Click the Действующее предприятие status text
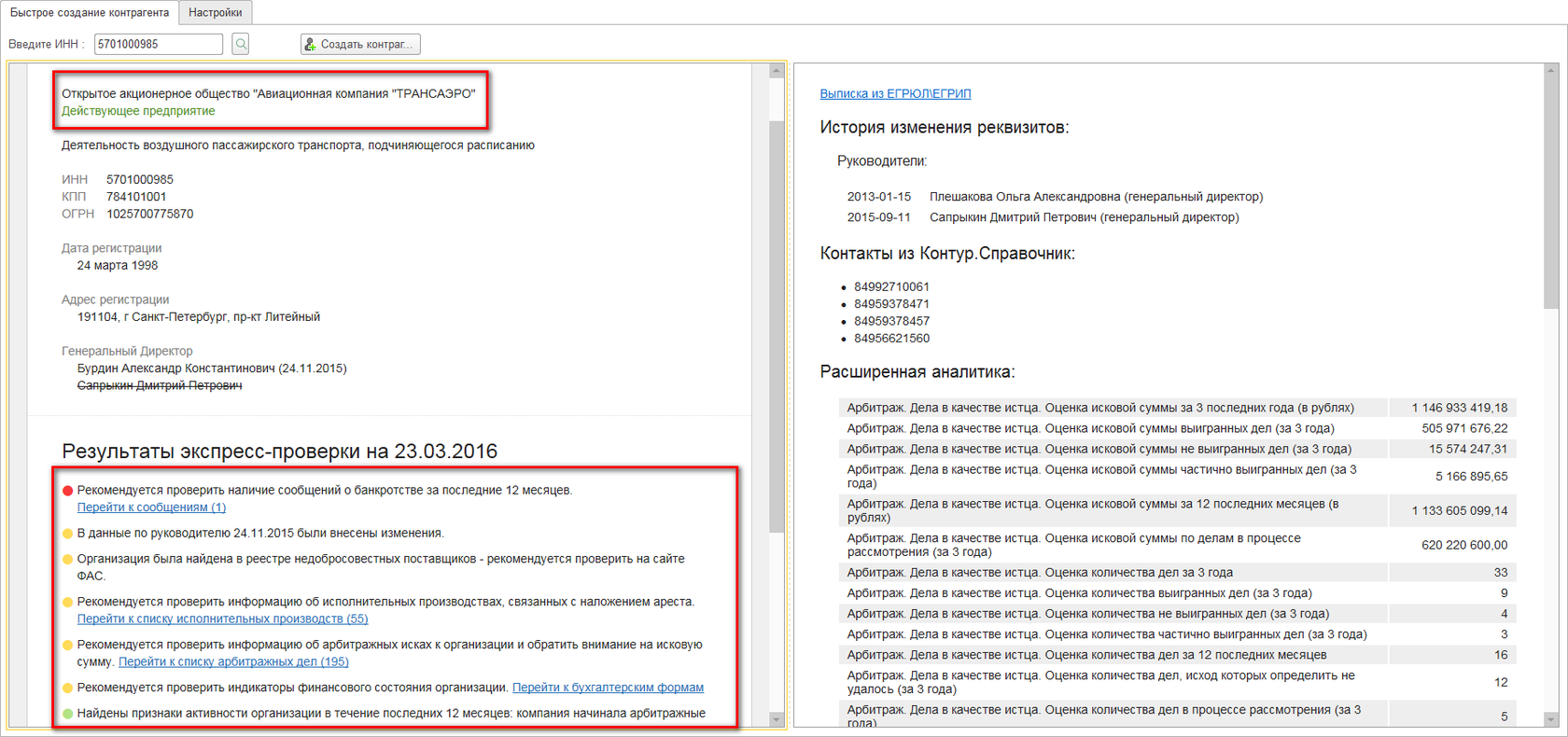Screen dimensions: 1568x737 pyautogui.click(x=138, y=111)
